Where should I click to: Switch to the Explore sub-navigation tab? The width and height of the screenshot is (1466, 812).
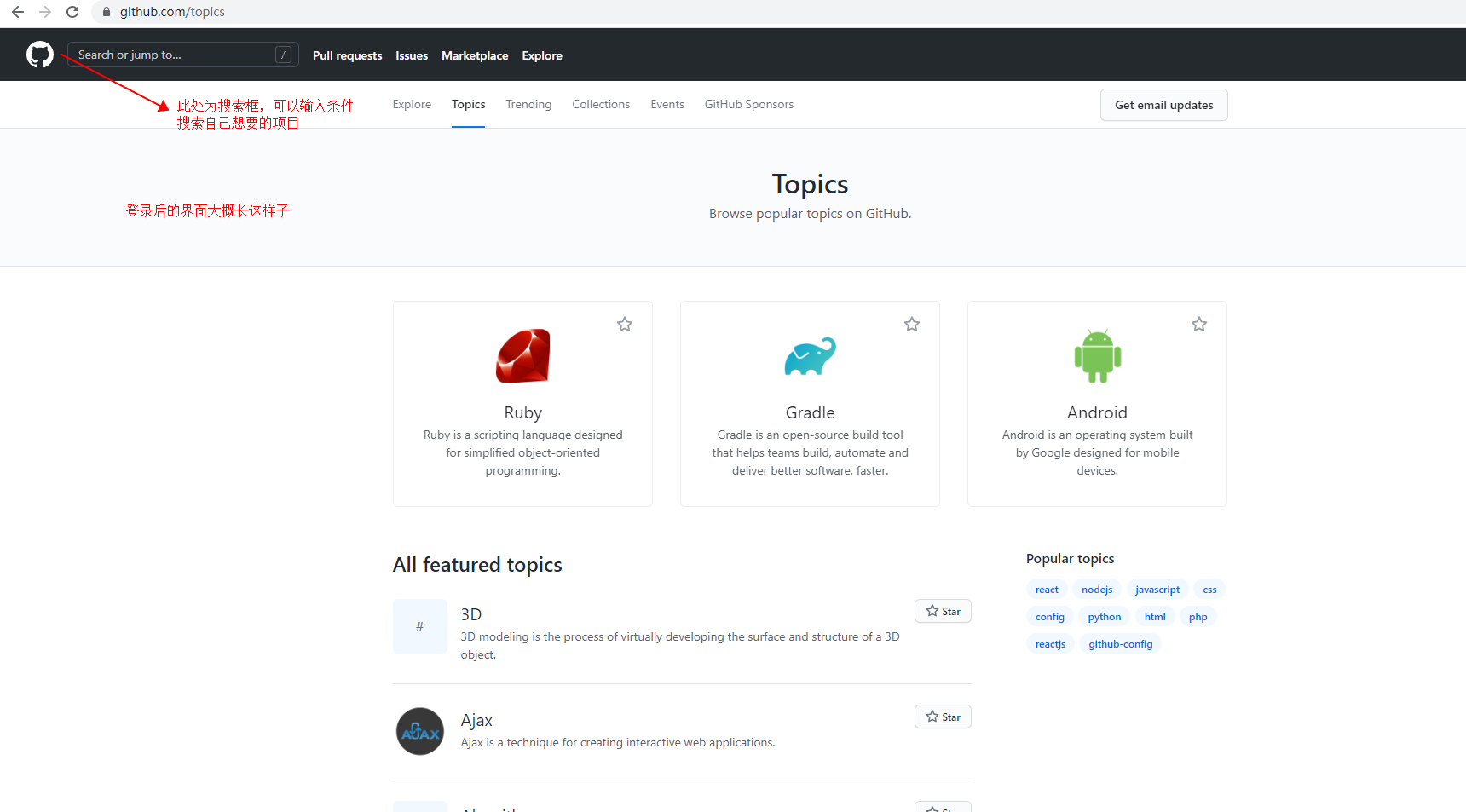(412, 104)
